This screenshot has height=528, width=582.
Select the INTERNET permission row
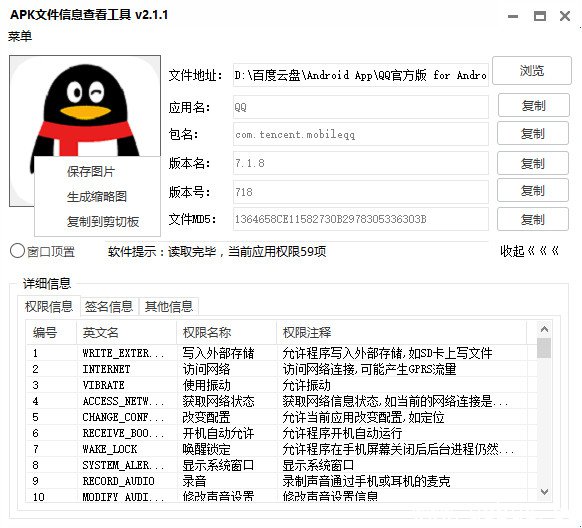(281, 369)
